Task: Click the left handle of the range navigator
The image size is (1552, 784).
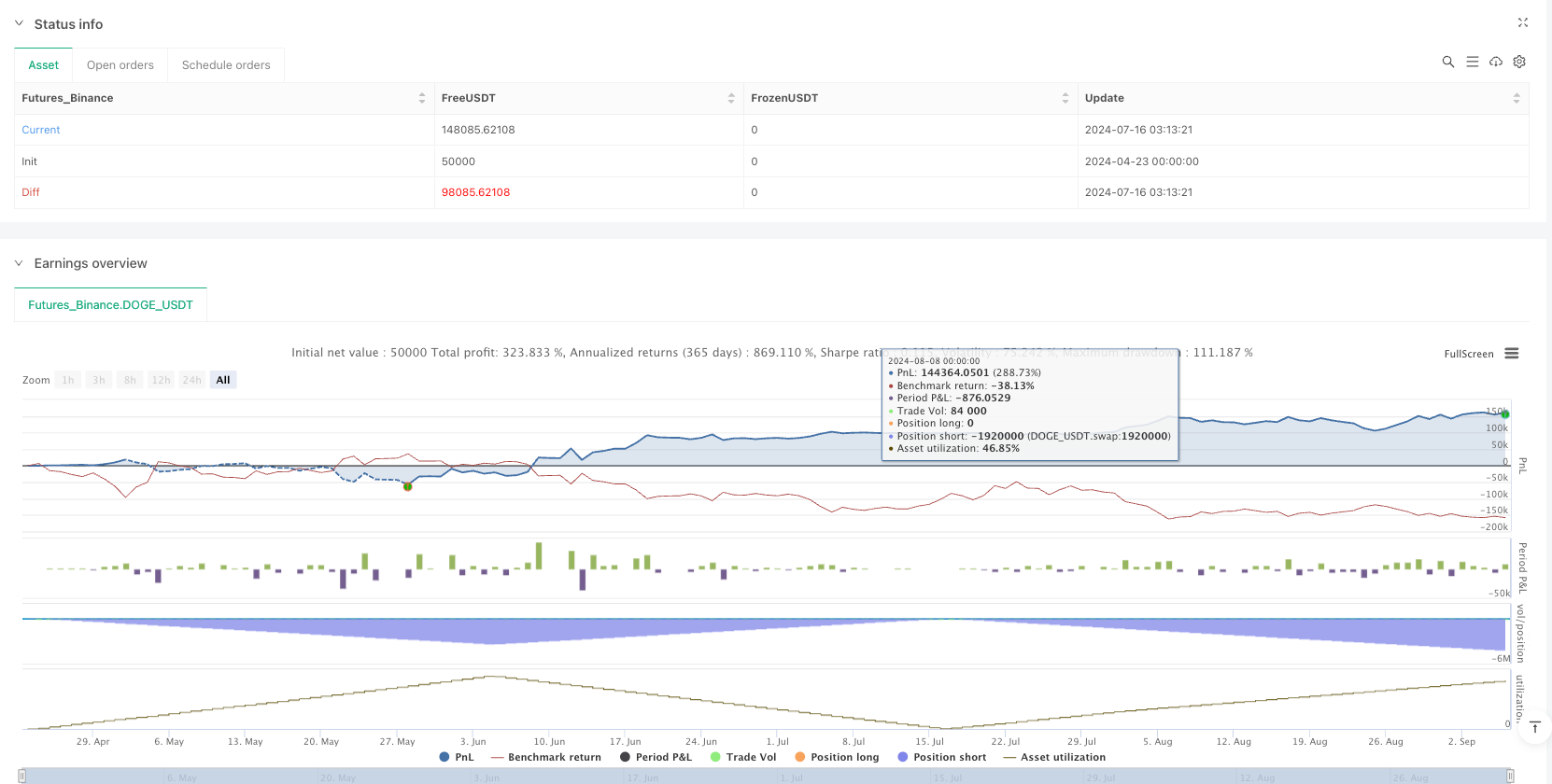Action: coord(22,776)
